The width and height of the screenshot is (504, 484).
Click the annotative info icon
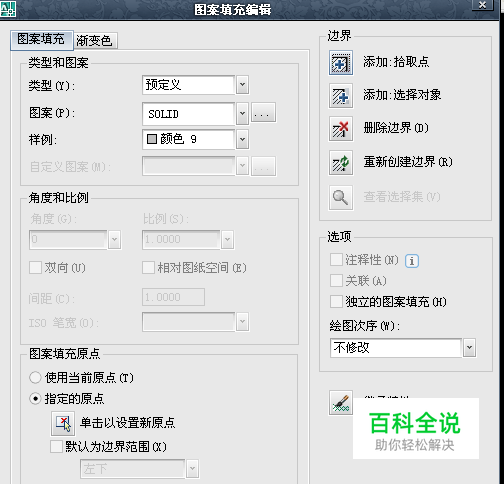point(412,261)
